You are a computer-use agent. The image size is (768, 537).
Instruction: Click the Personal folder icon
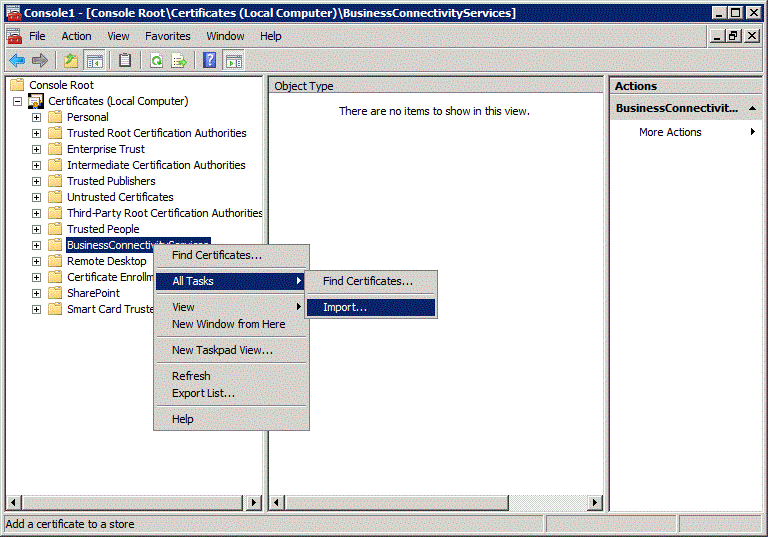coord(55,117)
